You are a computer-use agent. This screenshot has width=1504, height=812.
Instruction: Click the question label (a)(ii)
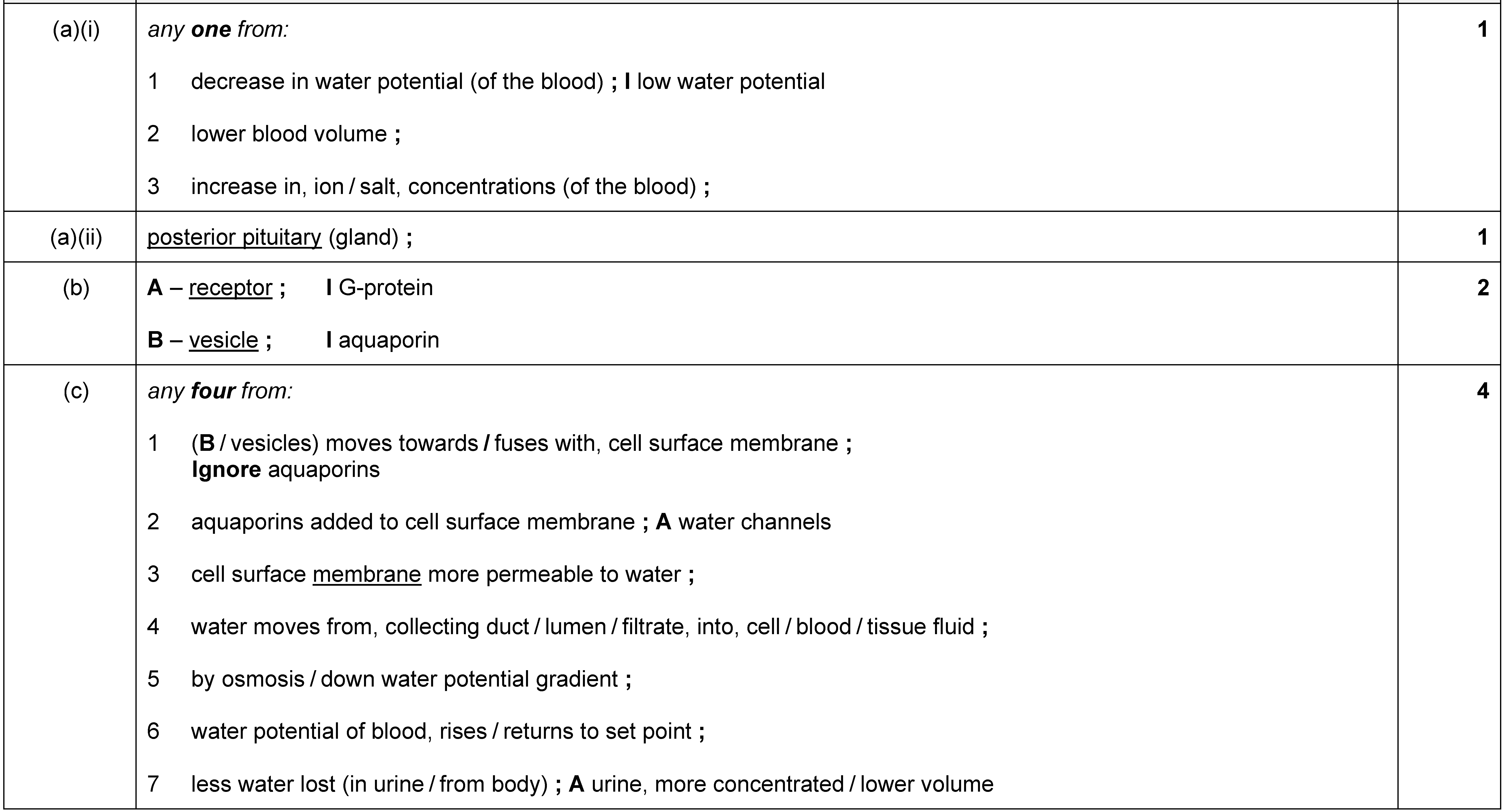(x=76, y=237)
